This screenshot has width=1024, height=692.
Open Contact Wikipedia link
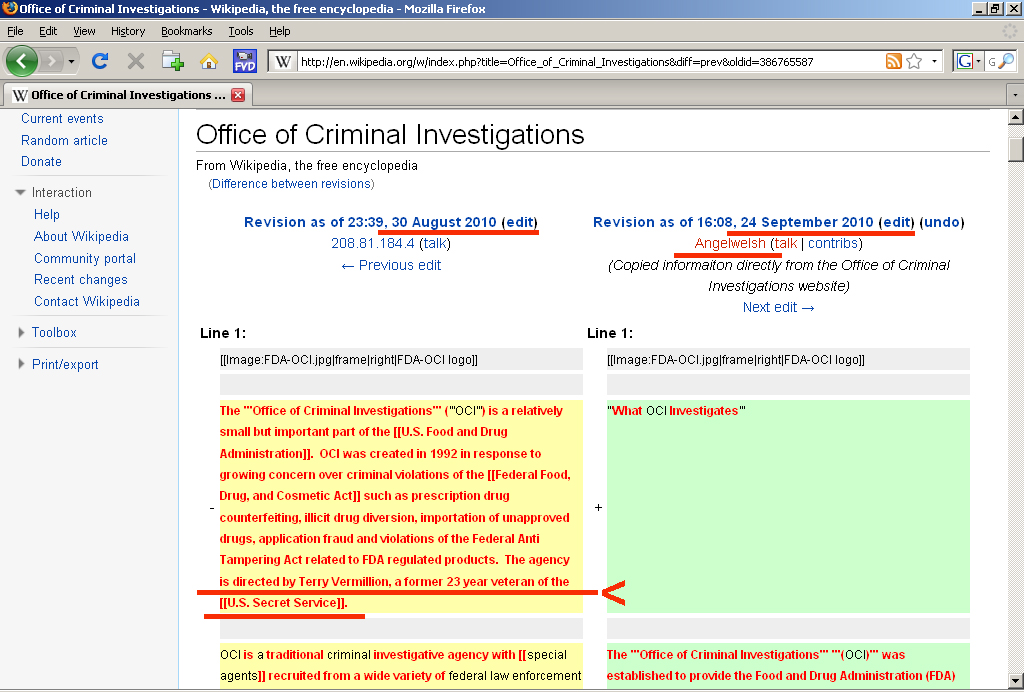(x=87, y=301)
